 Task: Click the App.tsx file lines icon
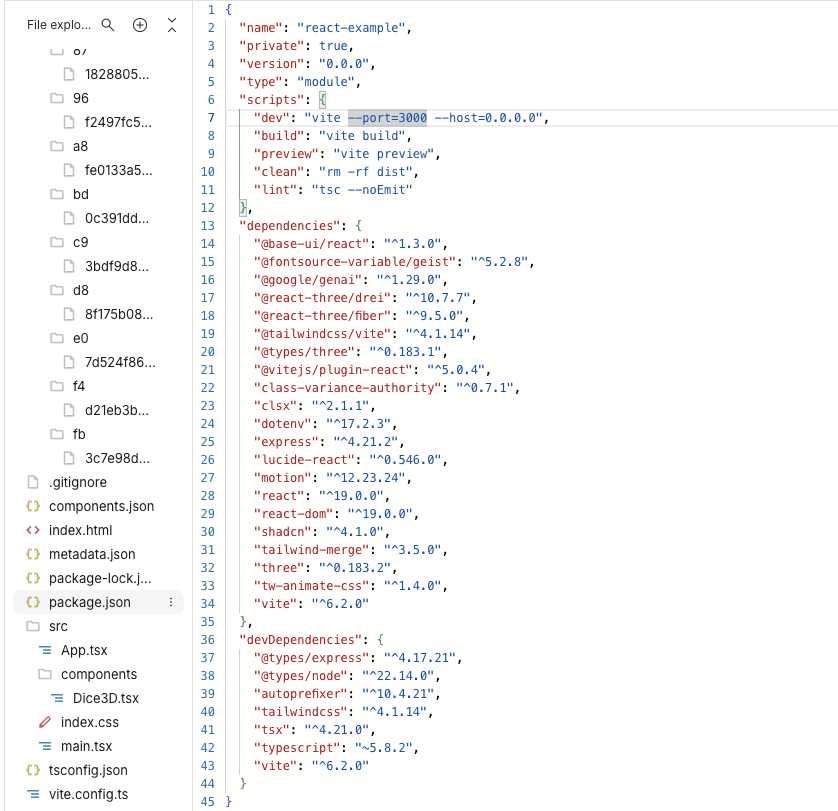coord(45,650)
